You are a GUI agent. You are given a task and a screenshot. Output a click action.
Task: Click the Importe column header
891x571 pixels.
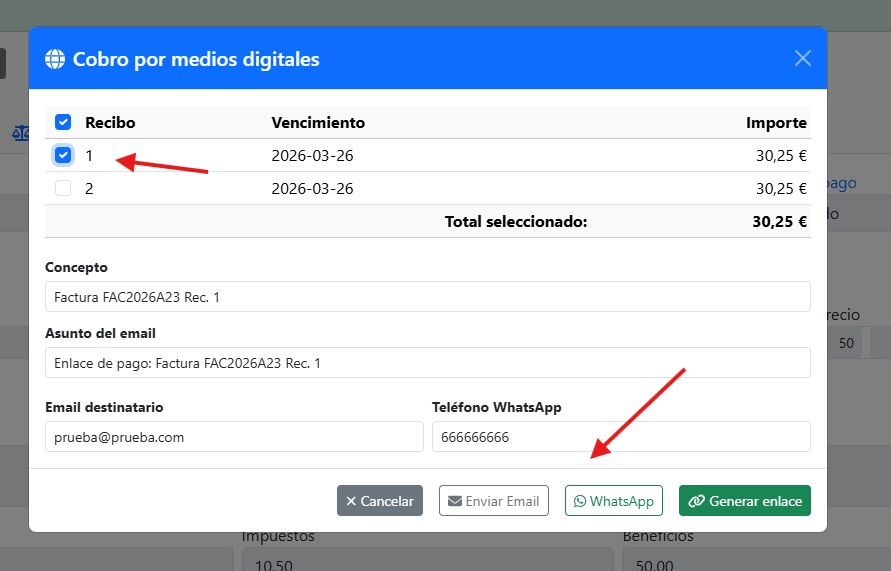click(x=776, y=123)
